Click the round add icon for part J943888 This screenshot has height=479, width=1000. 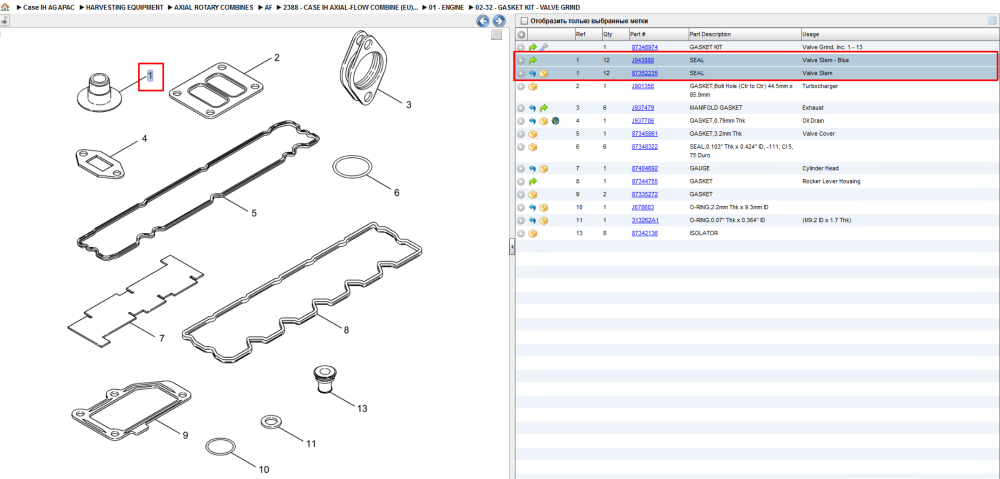521,61
